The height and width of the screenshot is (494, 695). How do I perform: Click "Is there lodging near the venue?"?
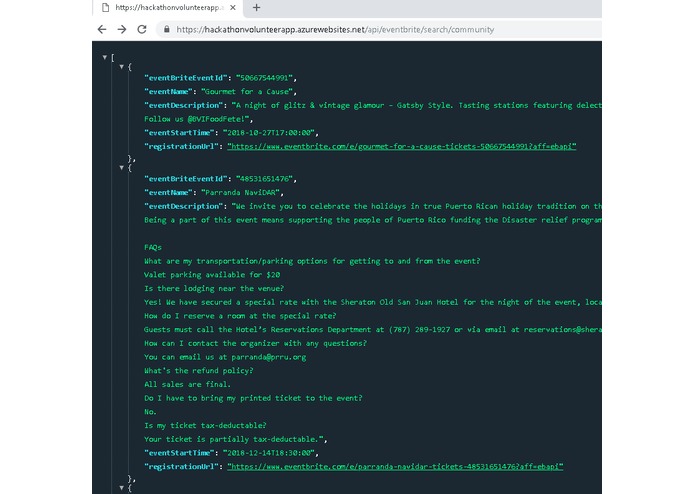coord(214,288)
